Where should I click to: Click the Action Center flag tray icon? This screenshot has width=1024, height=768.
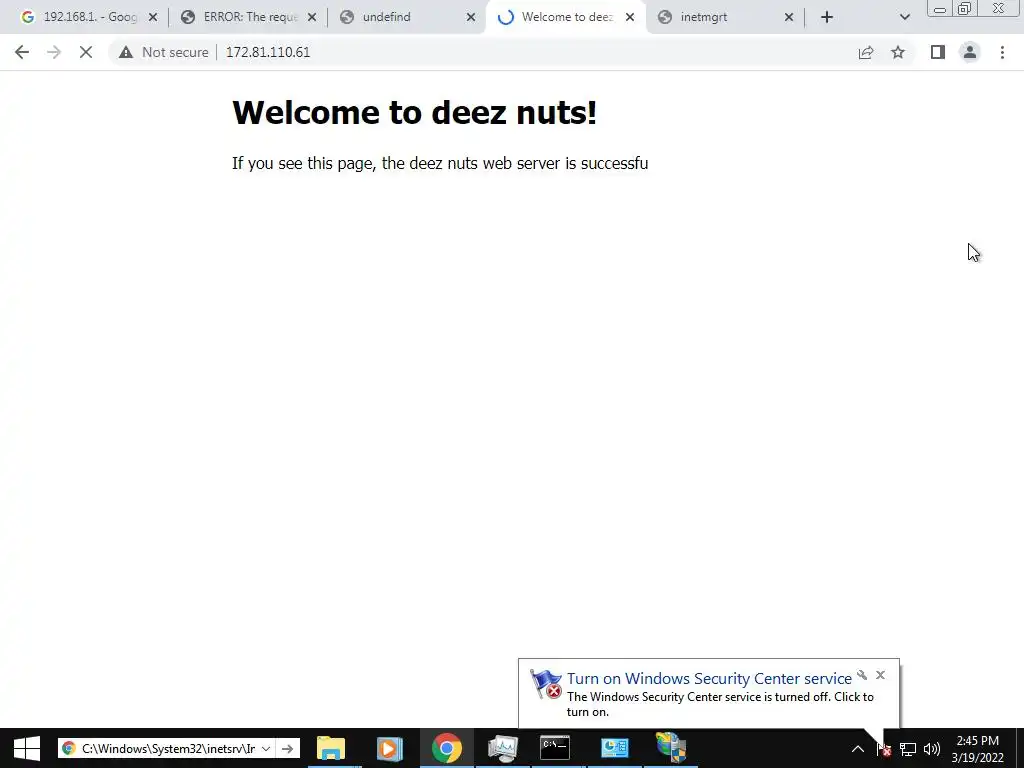click(884, 749)
